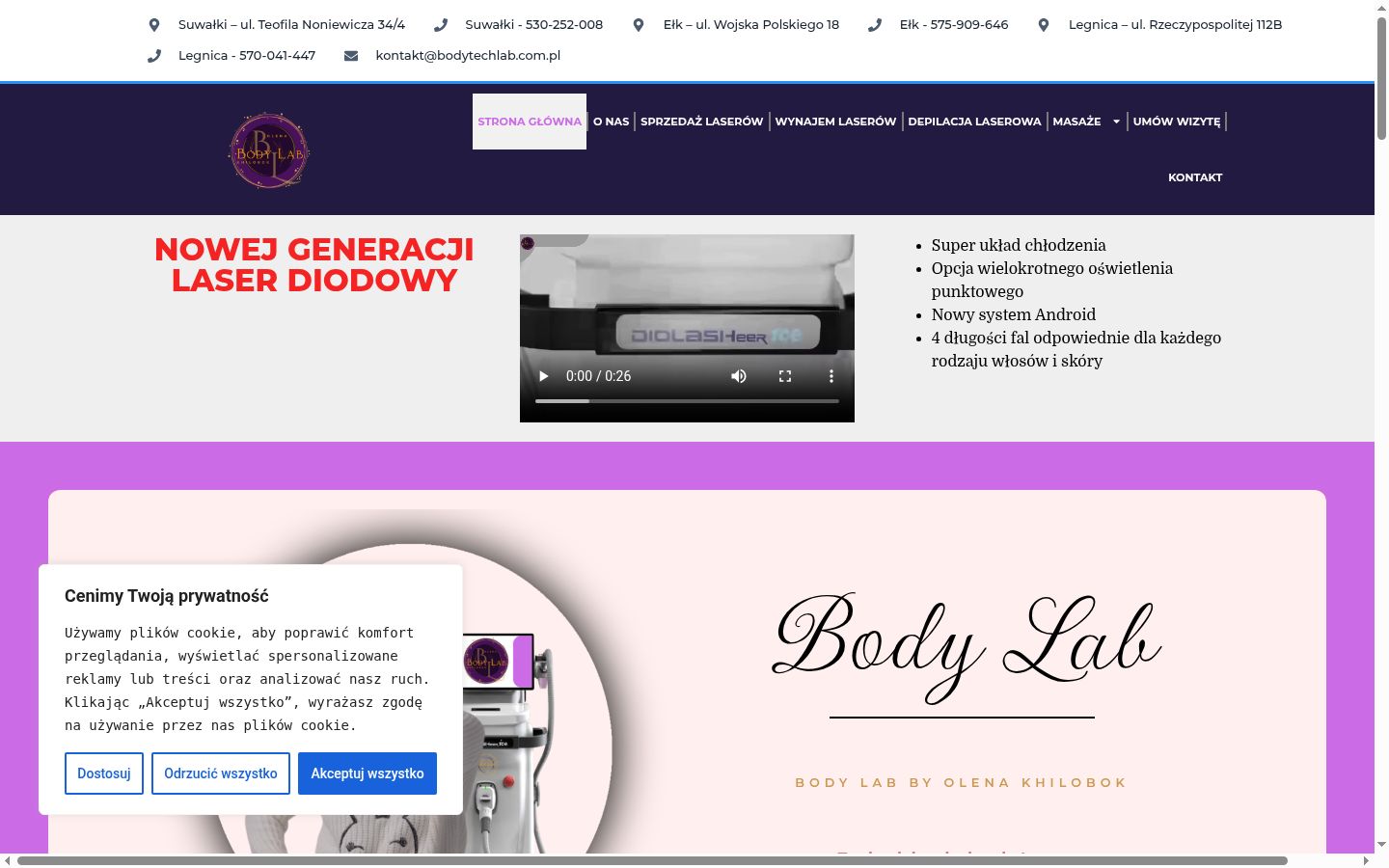Click Dostosuj in the cookie banner
This screenshot has height=868, width=1389.
click(x=104, y=773)
